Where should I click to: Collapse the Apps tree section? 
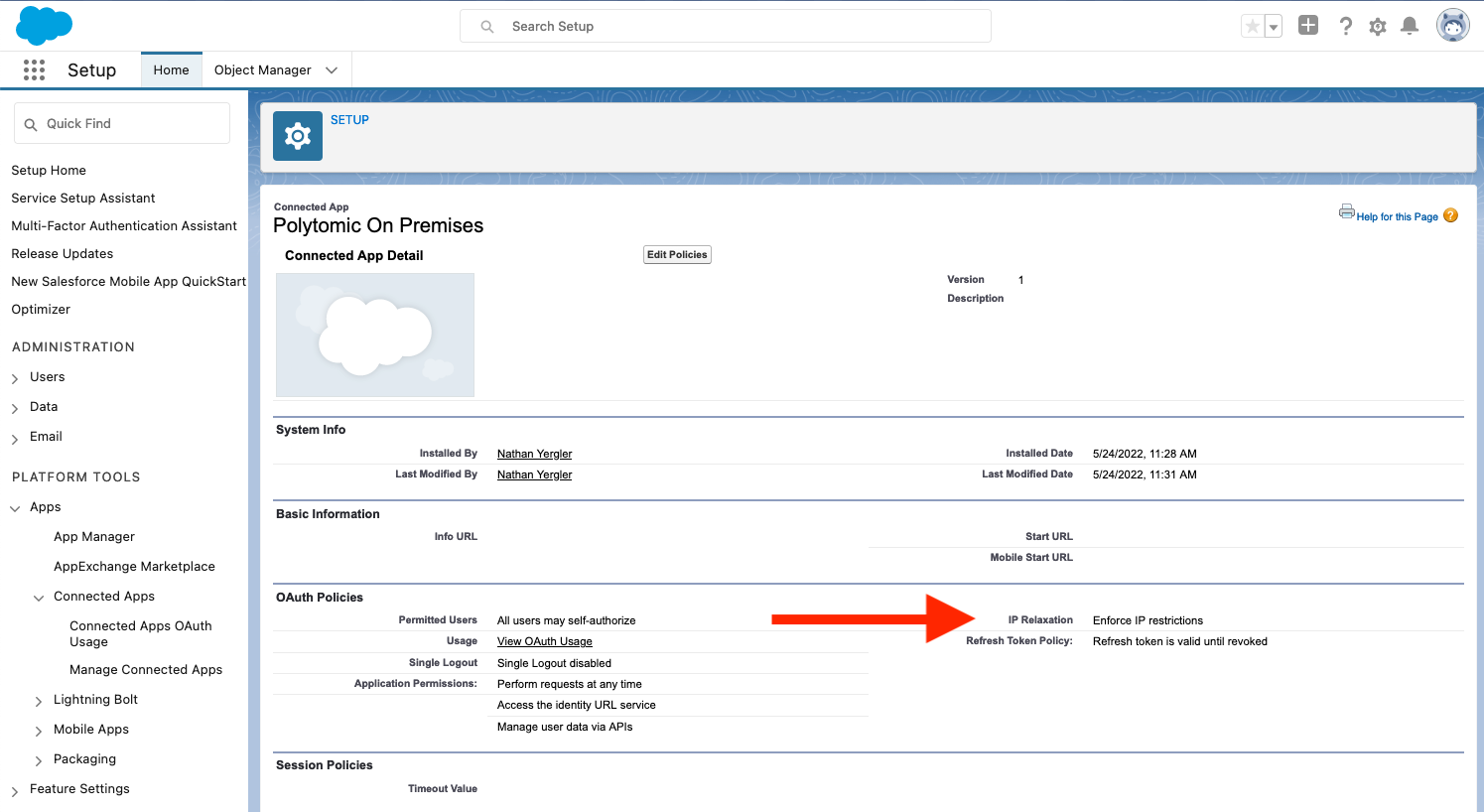[15, 508]
